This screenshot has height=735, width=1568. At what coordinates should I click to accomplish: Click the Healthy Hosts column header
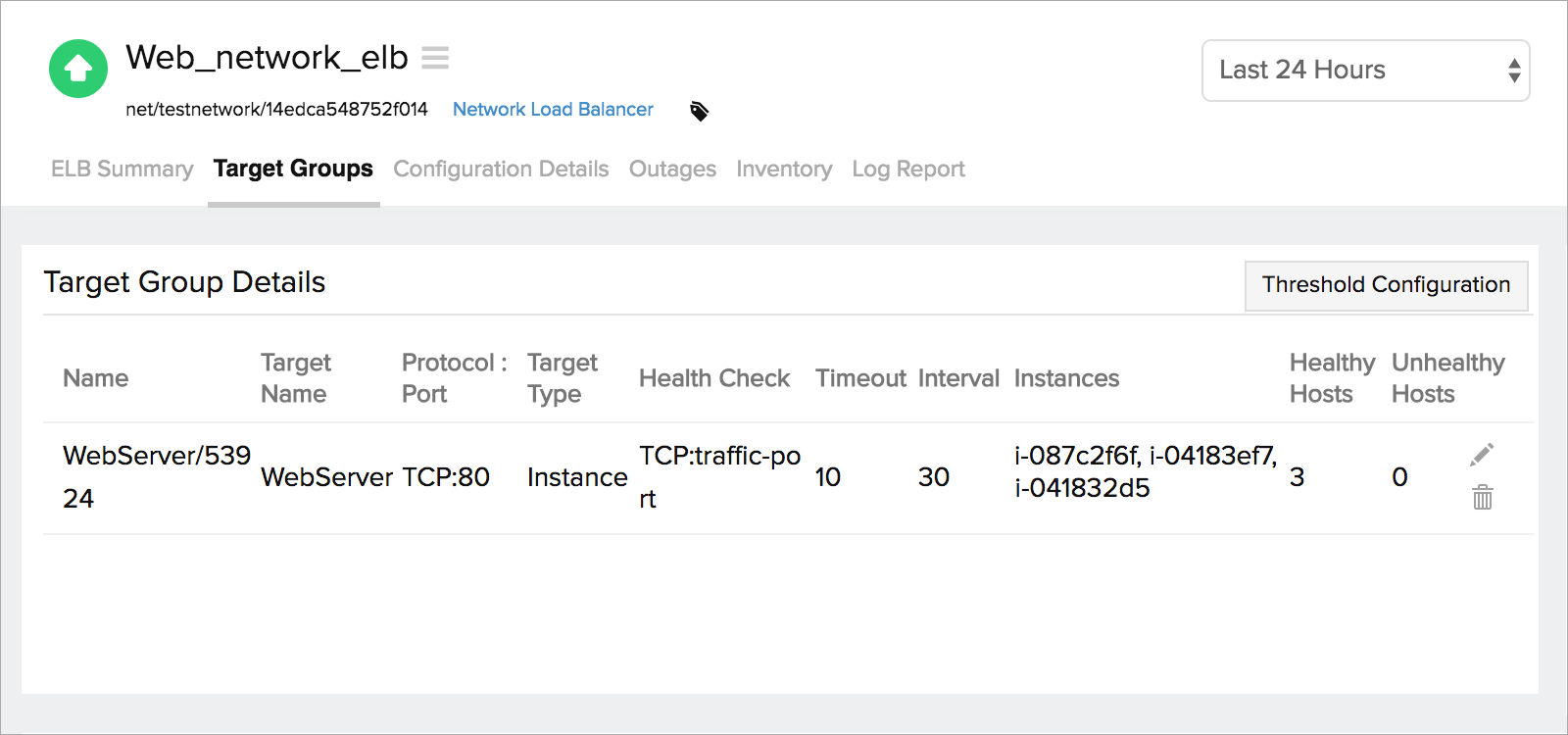1333,378
